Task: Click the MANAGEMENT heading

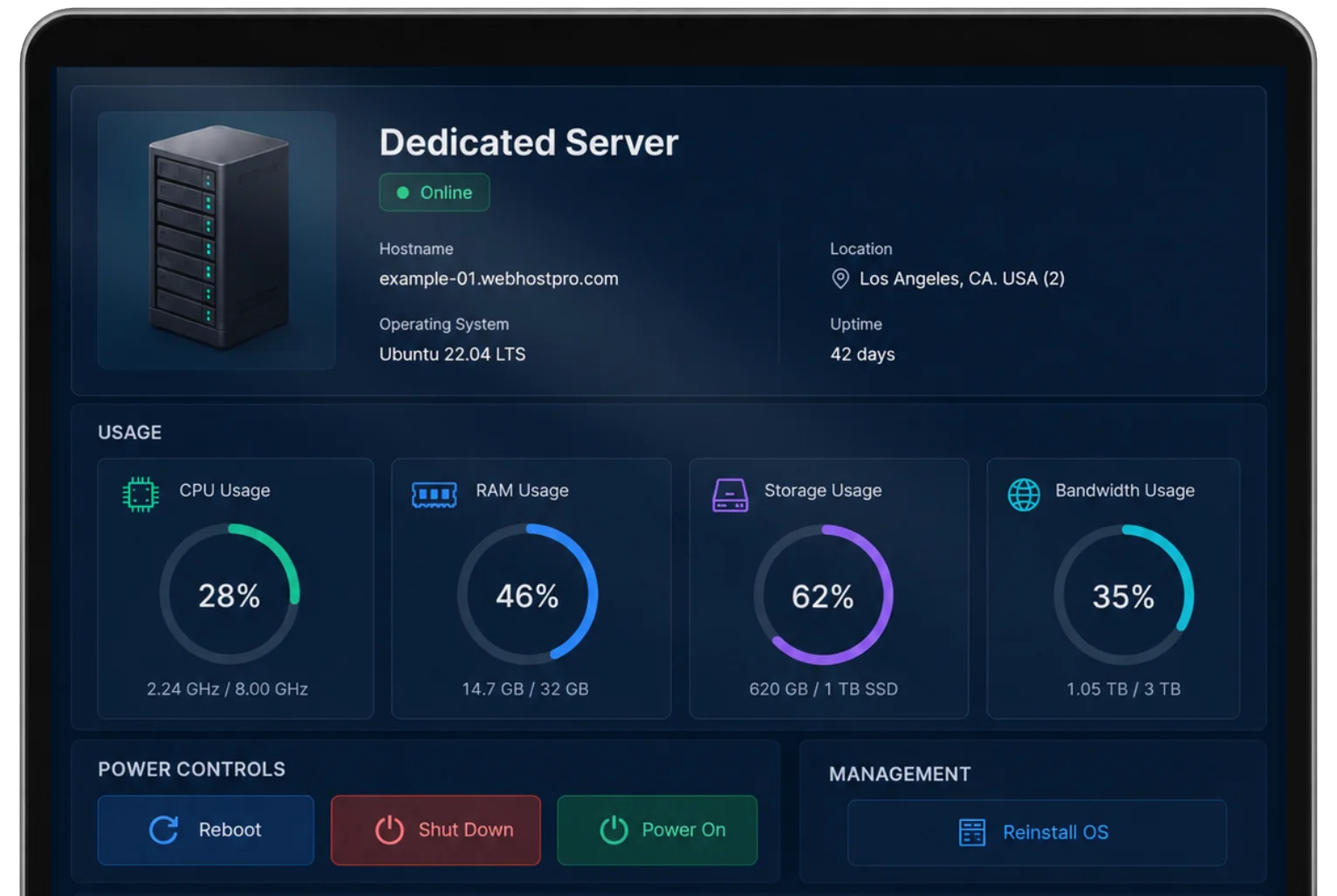Action: [x=900, y=775]
